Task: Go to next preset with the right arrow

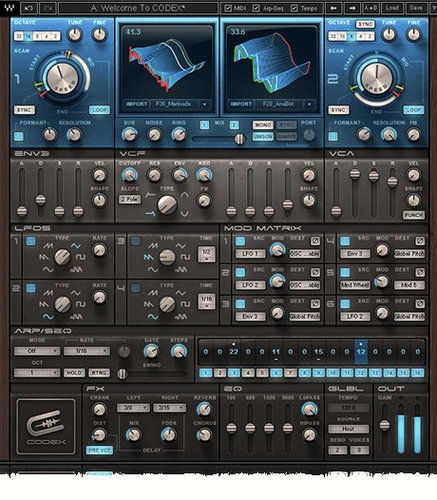Action: click(352, 8)
